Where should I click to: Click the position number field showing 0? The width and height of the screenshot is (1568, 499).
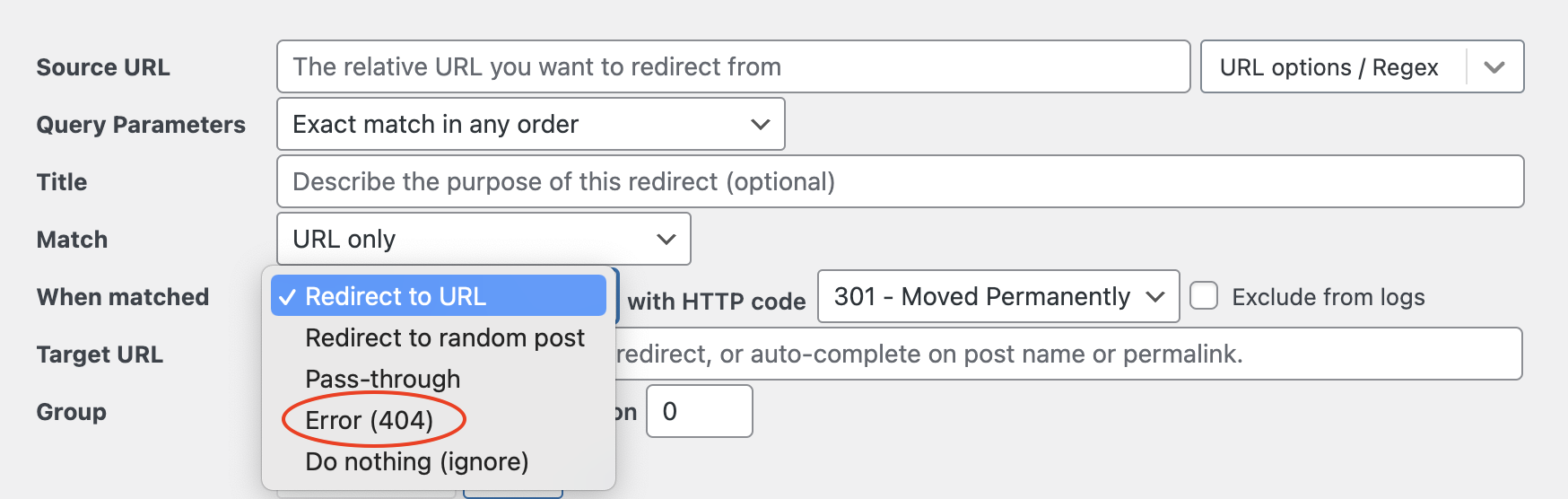[699, 411]
